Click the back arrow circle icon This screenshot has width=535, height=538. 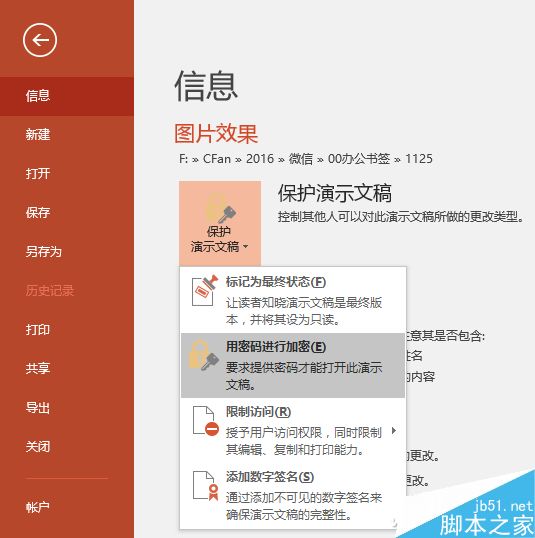(x=40, y=40)
